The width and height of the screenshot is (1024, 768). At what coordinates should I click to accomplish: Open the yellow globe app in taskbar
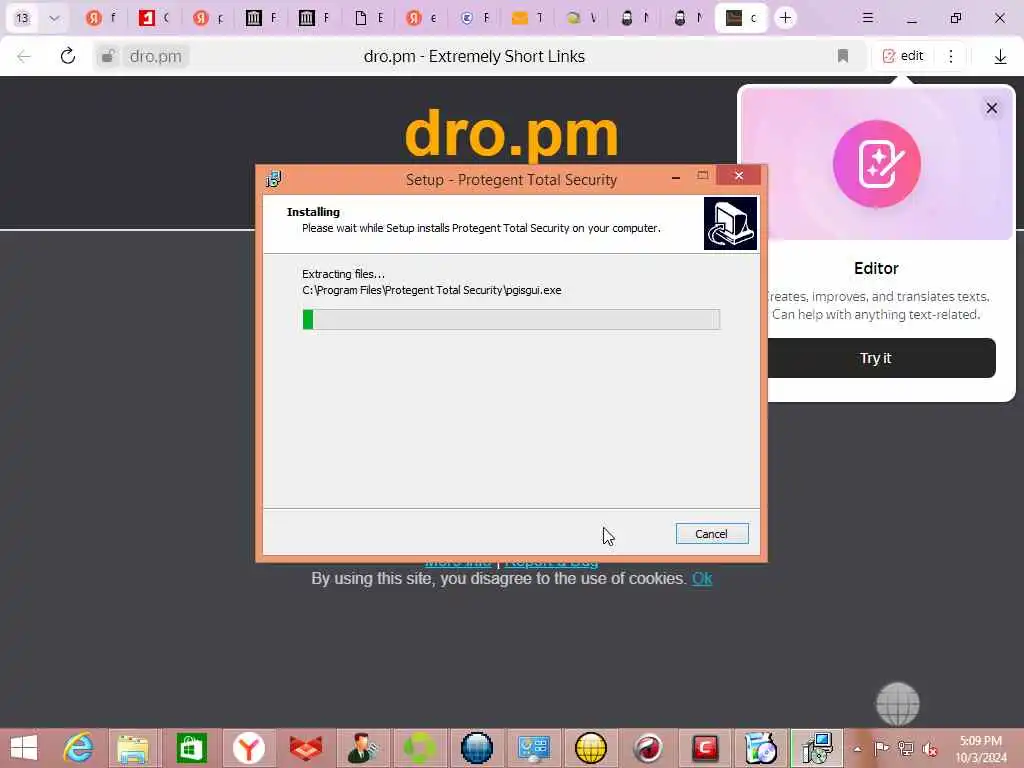591,748
